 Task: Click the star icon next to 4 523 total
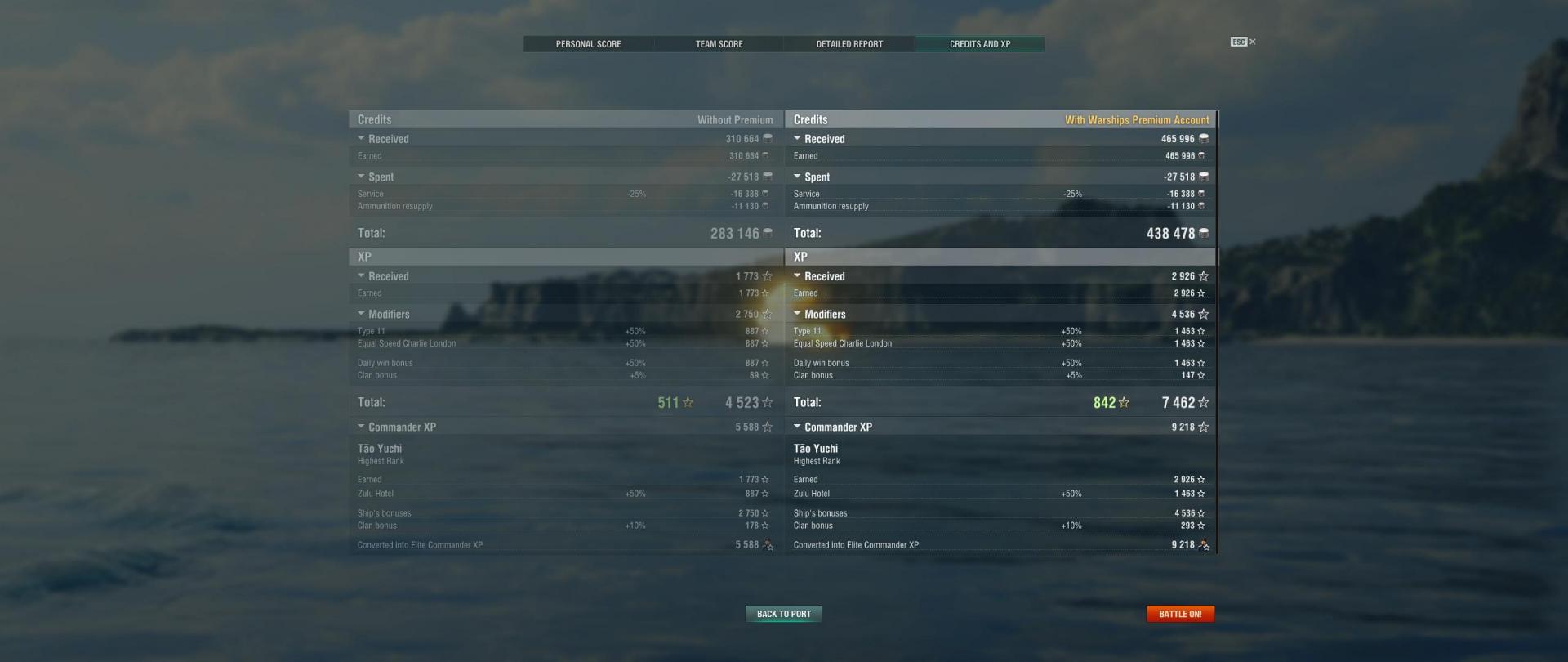click(768, 402)
